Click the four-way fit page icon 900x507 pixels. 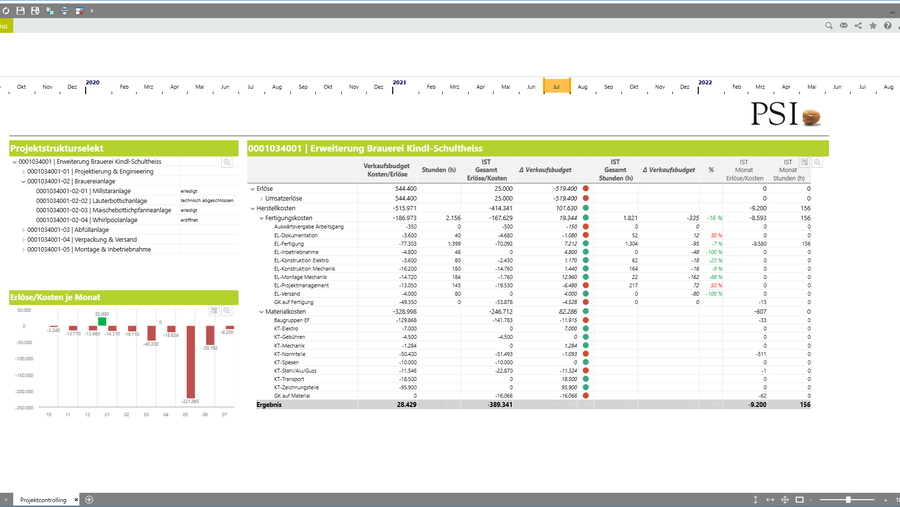785,500
